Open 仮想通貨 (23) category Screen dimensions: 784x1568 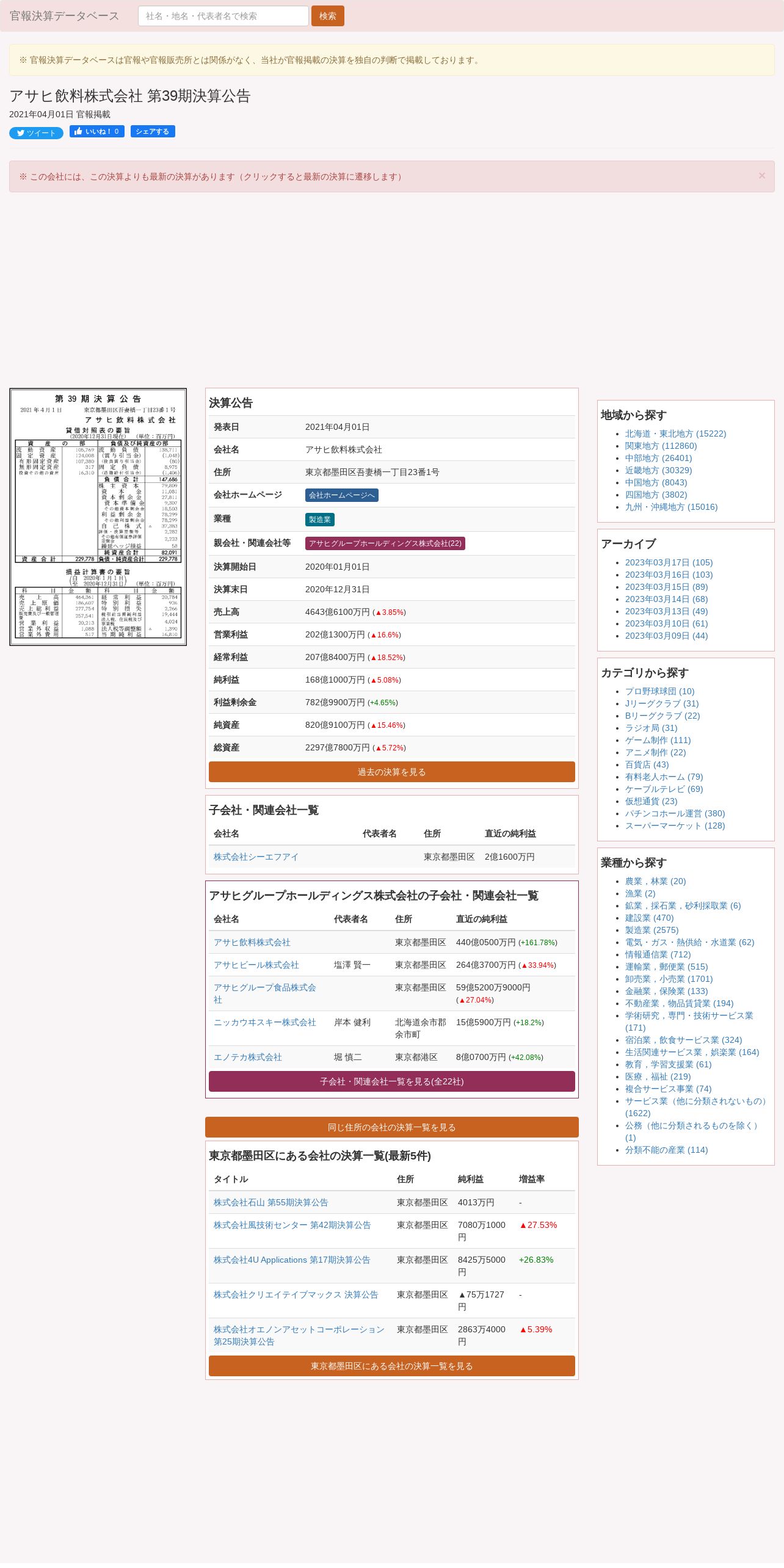pos(651,801)
